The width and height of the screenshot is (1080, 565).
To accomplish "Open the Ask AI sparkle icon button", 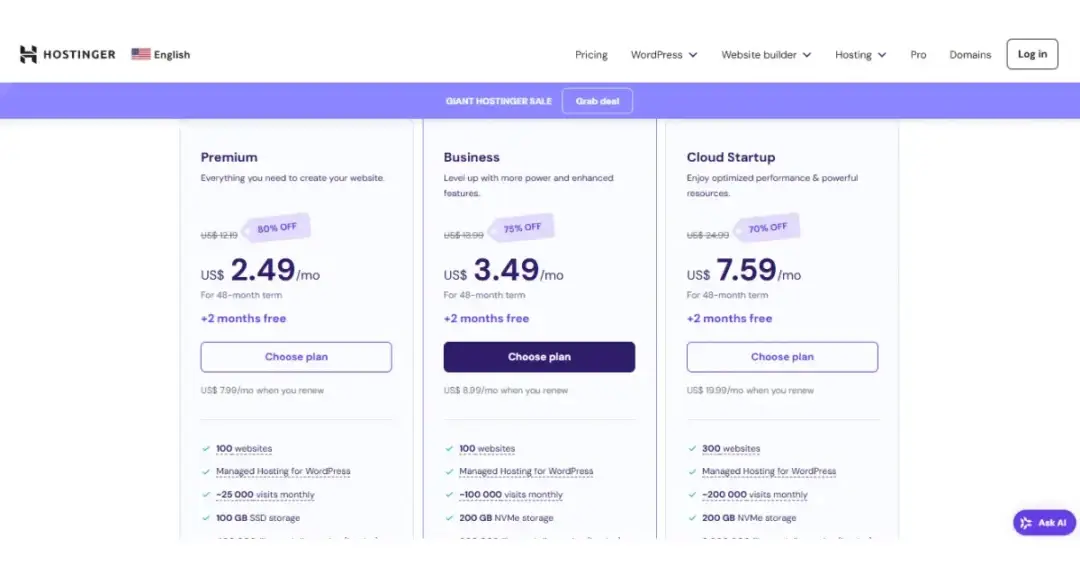I will [1026, 523].
